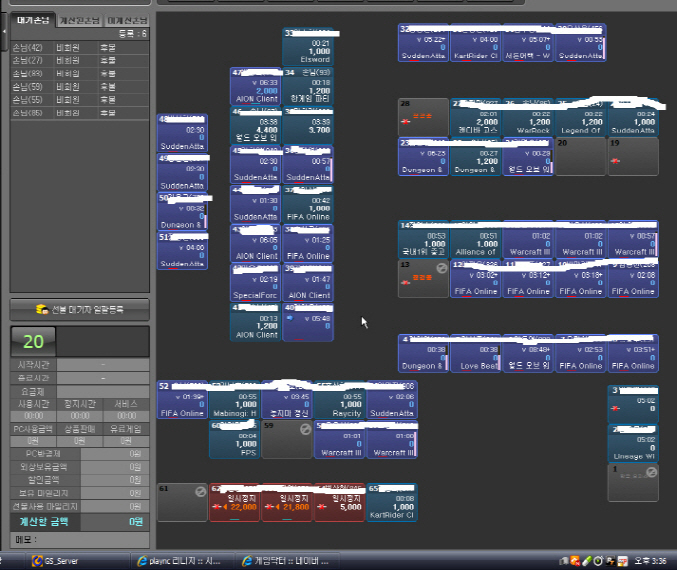
Task: Select seat 14 tile showing 00:53
Action: [423, 239]
